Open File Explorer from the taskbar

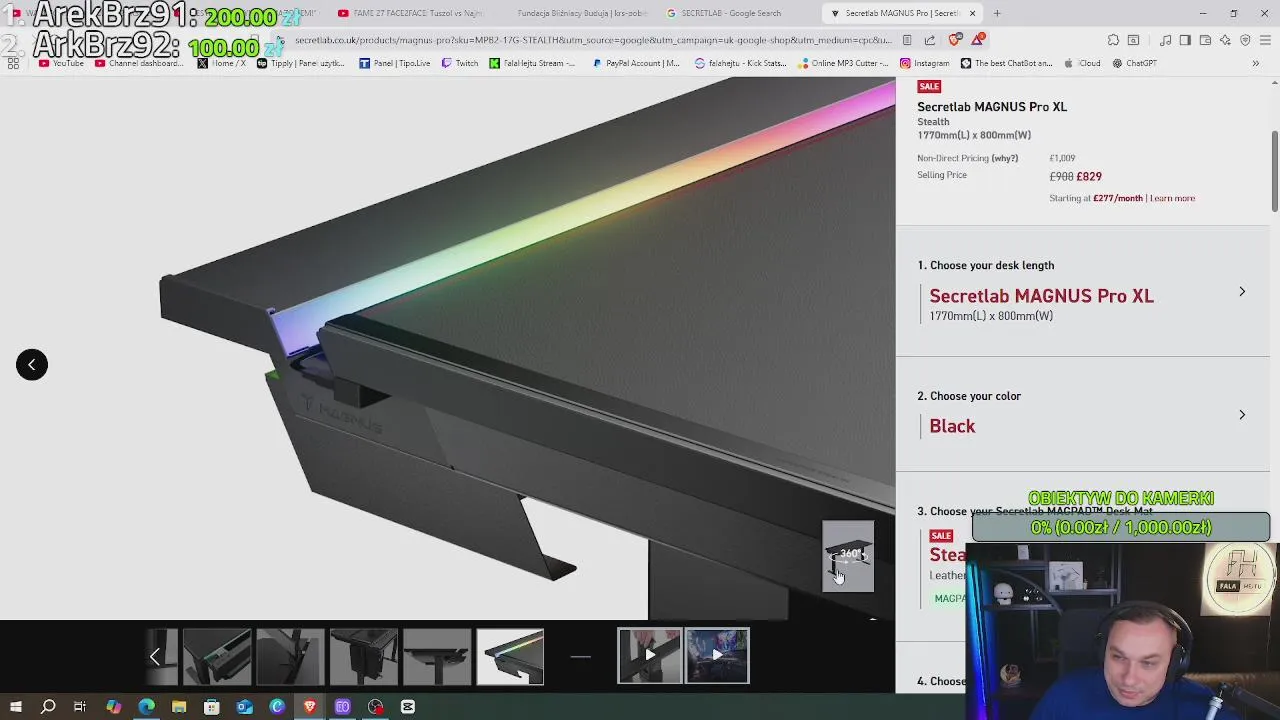pos(179,707)
